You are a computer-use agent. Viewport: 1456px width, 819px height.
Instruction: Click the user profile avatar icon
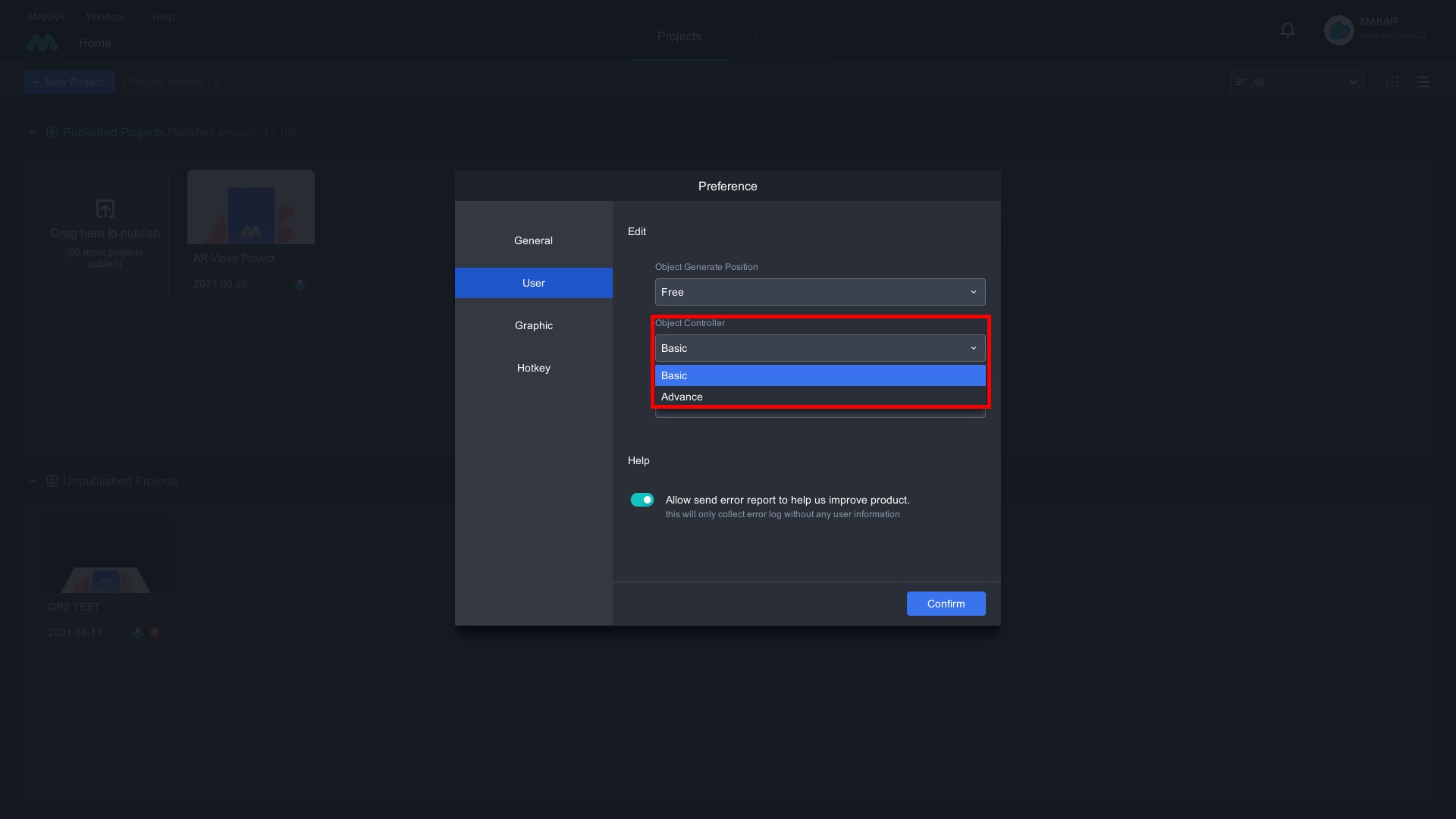click(x=1338, y=30)
